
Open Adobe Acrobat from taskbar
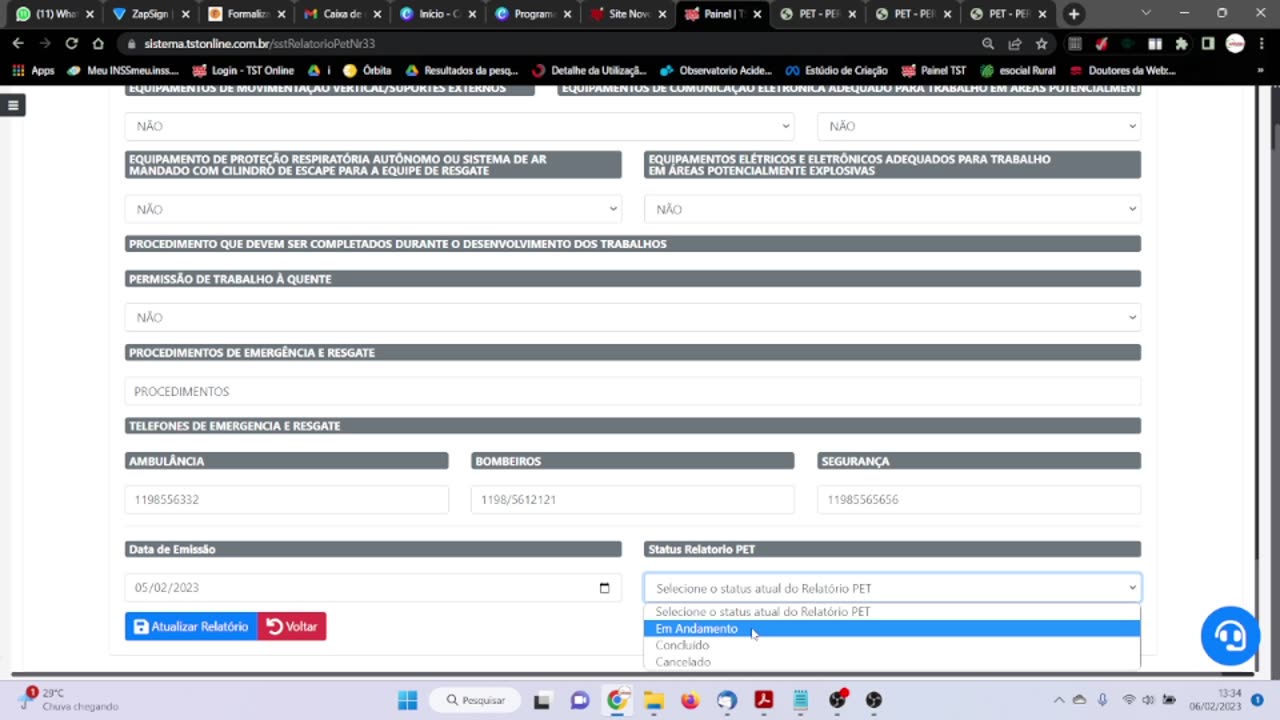(764, 700)
